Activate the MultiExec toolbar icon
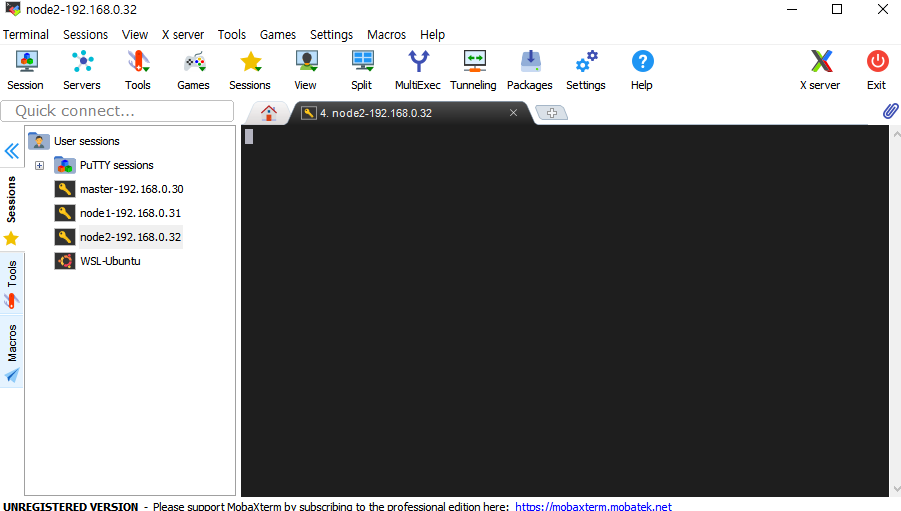901x511 pixels. pos(419,62)
